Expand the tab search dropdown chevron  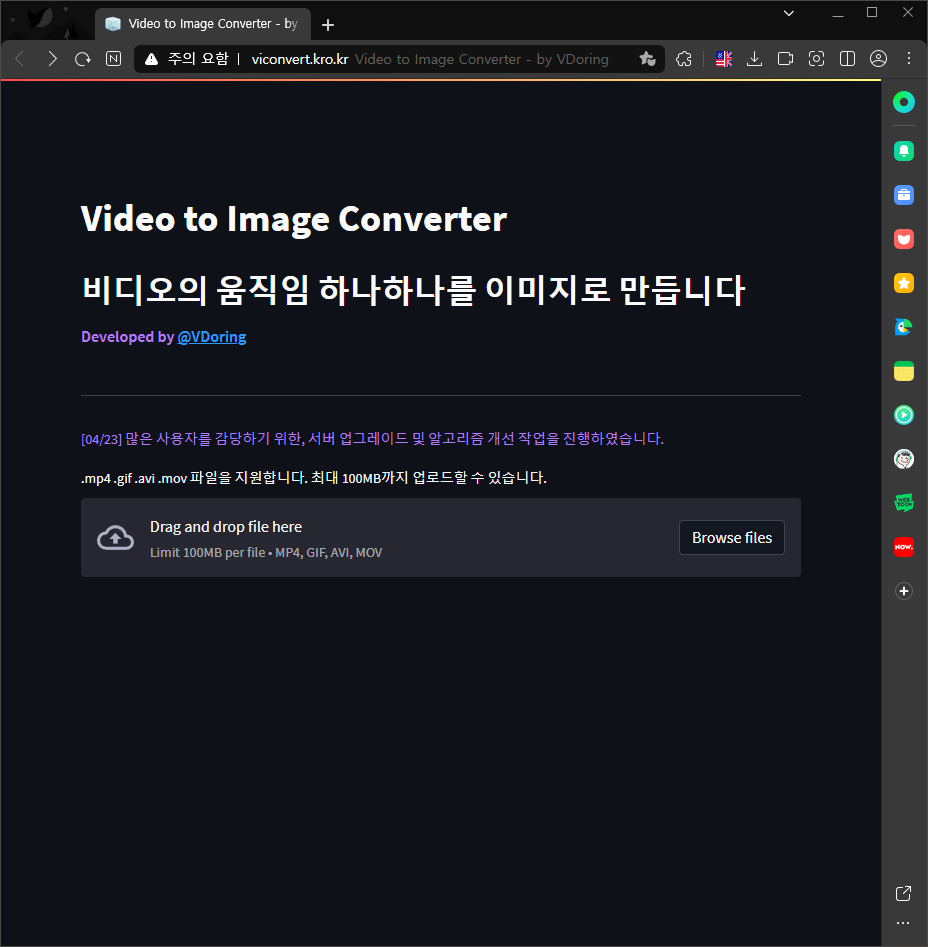pyautogui.click(x=789, y=13)
